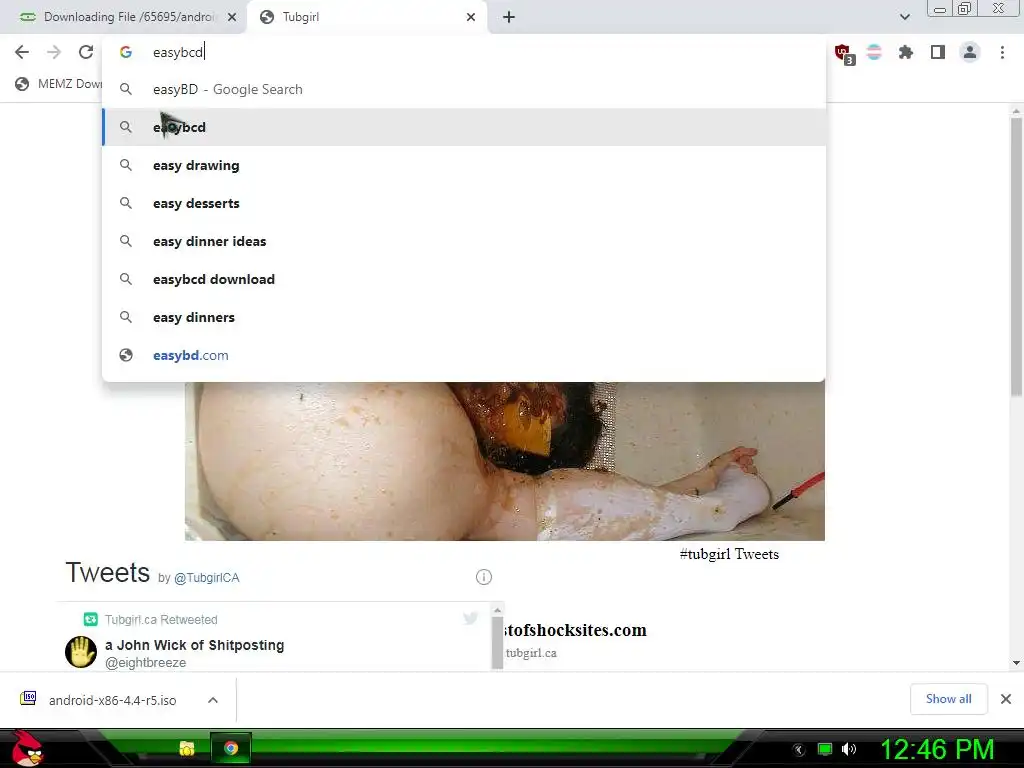Image resolution: width=1024 pixels, height=768 pixels.
Task: Go back with the browser back arrow
Action: click(22, 52)
